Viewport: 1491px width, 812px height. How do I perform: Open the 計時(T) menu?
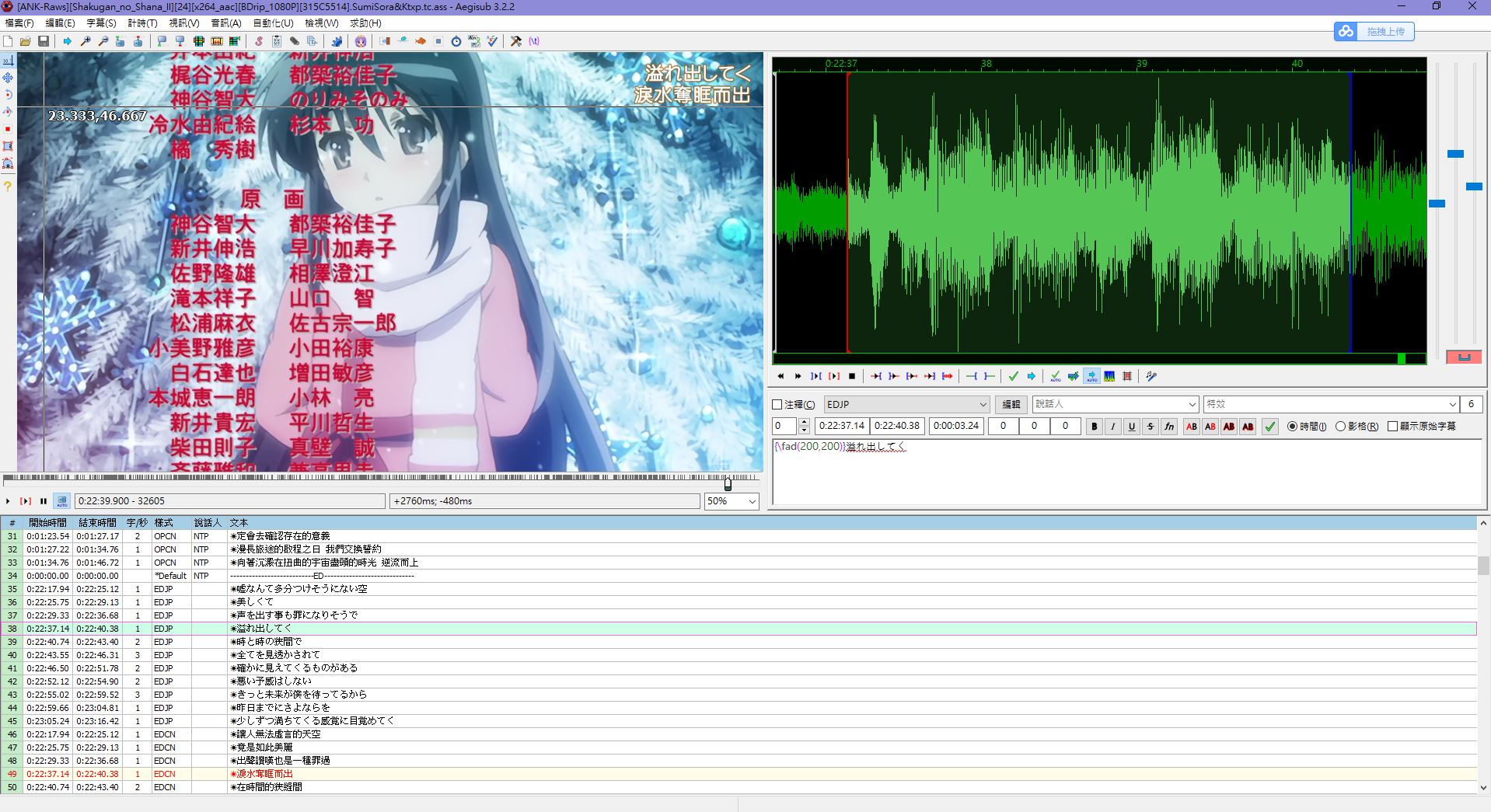pos(142,23)
